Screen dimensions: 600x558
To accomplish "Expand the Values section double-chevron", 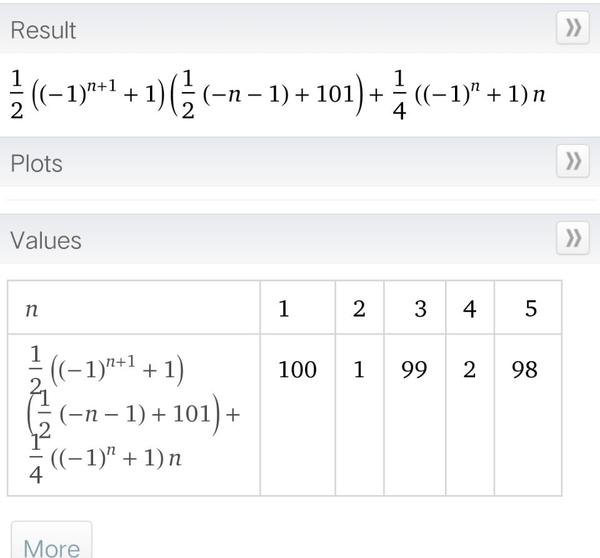I will 573,238.
